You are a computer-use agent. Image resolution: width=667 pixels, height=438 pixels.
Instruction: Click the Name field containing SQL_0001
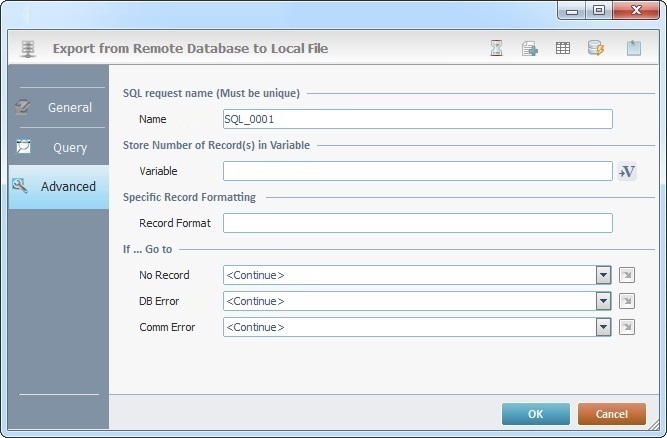tap(417, 119)
